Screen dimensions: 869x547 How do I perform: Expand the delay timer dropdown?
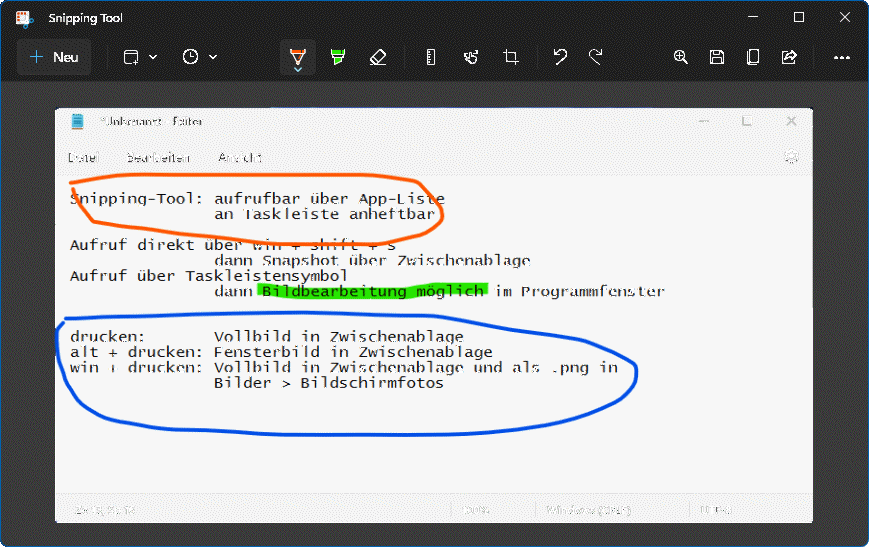tap(200, 57)
